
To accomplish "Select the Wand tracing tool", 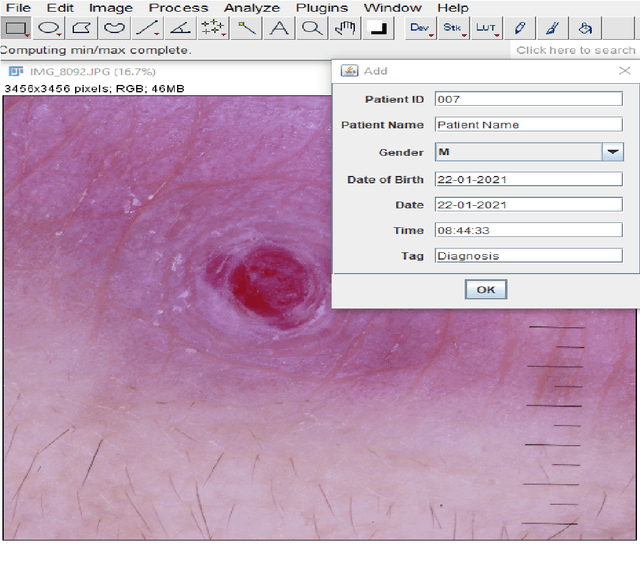I will coord(247,28).
